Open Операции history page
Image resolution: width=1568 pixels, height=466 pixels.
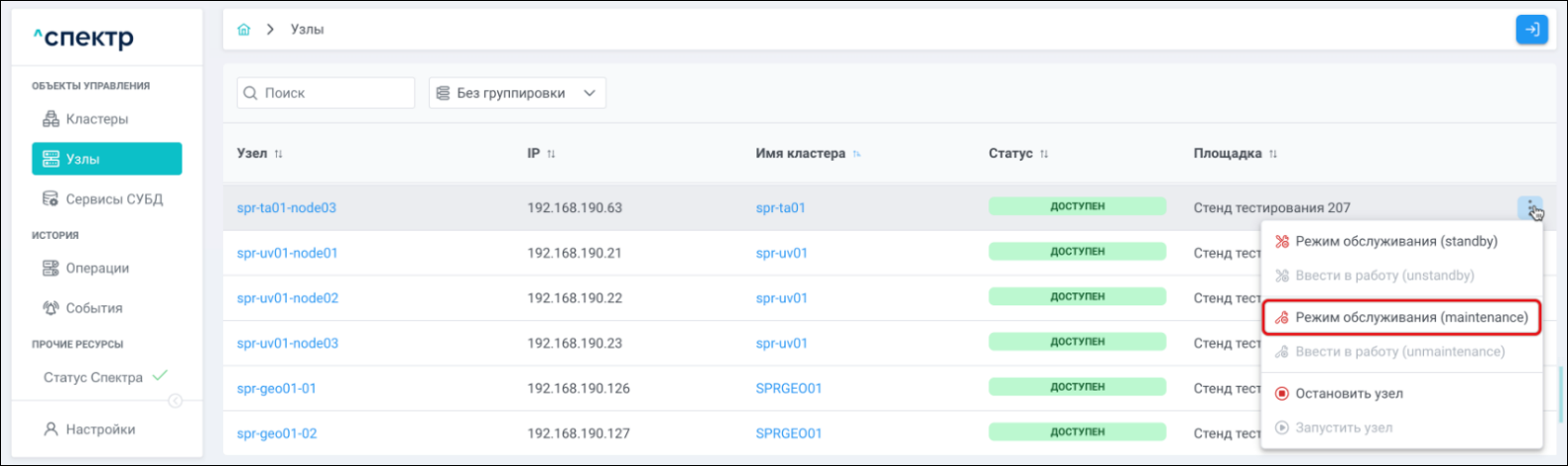coord(97,269)
